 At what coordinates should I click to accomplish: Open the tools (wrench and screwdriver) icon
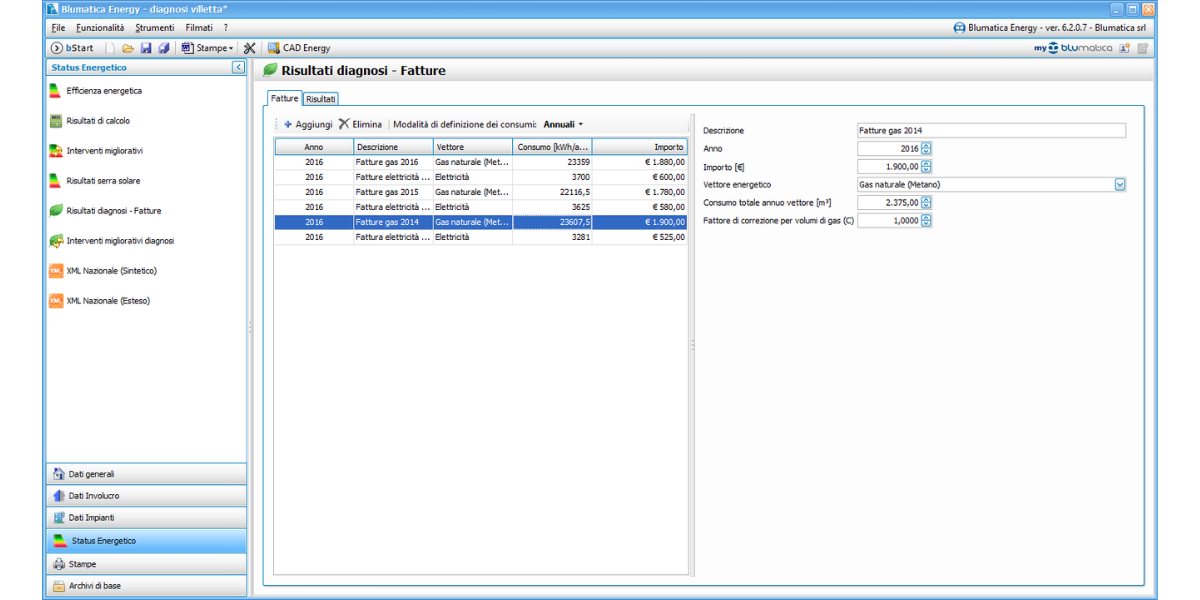(x=249, y=48)
